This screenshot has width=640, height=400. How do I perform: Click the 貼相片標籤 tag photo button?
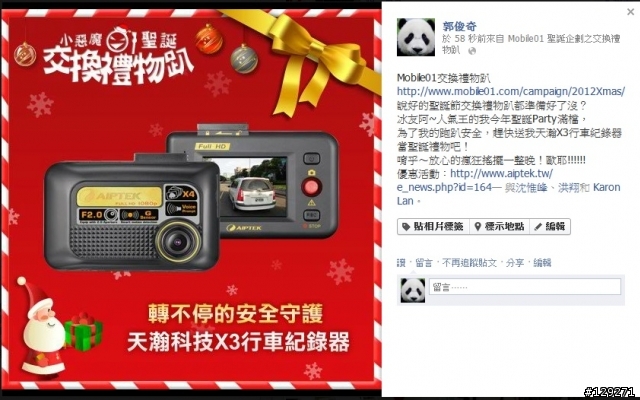[433, 227]
